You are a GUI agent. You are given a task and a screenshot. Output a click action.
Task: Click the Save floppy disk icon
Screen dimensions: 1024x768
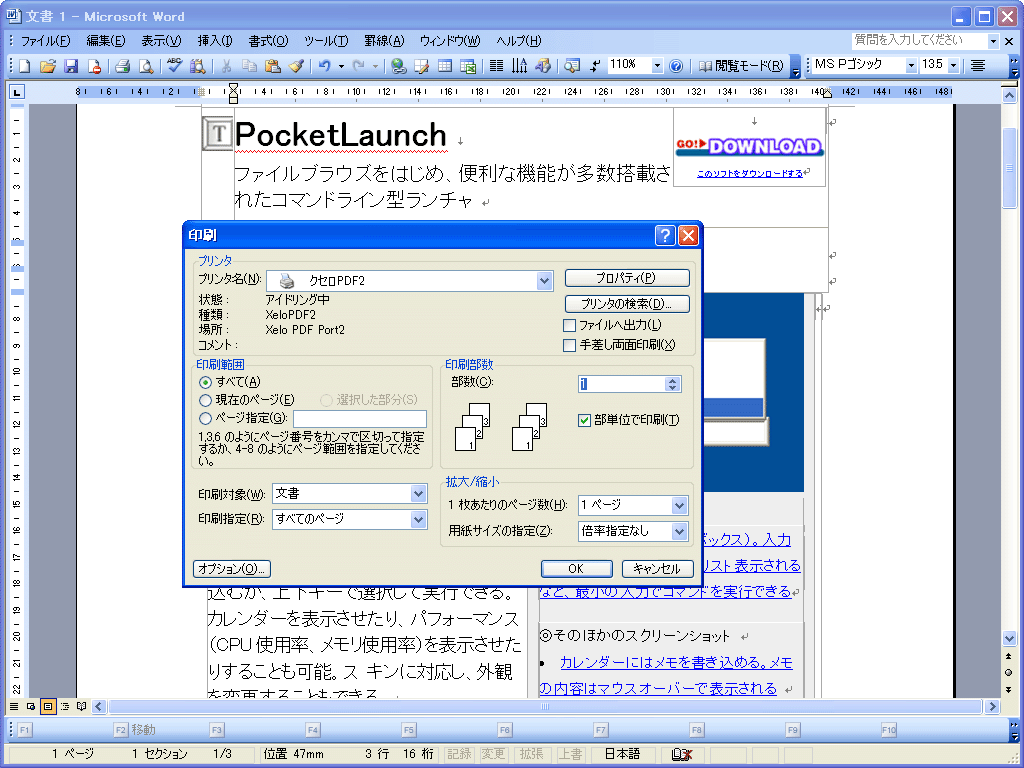point(71,66)
